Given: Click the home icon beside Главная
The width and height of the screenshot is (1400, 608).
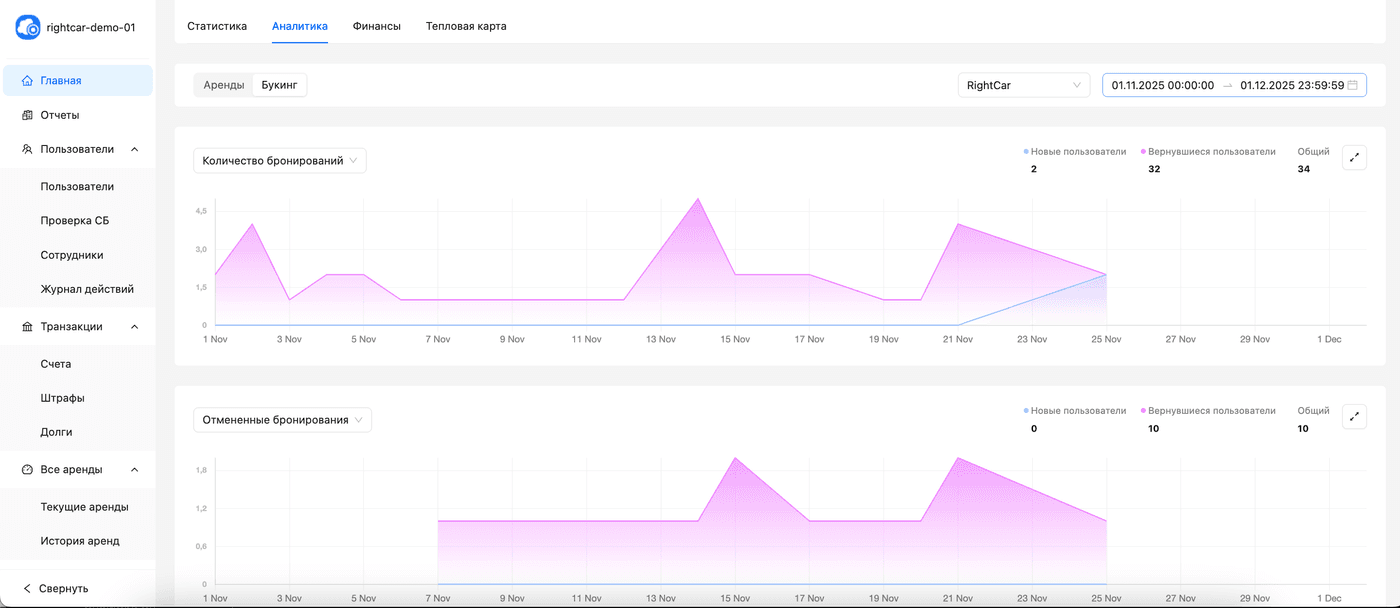Looking at the screenshot, I should (27, 81).
